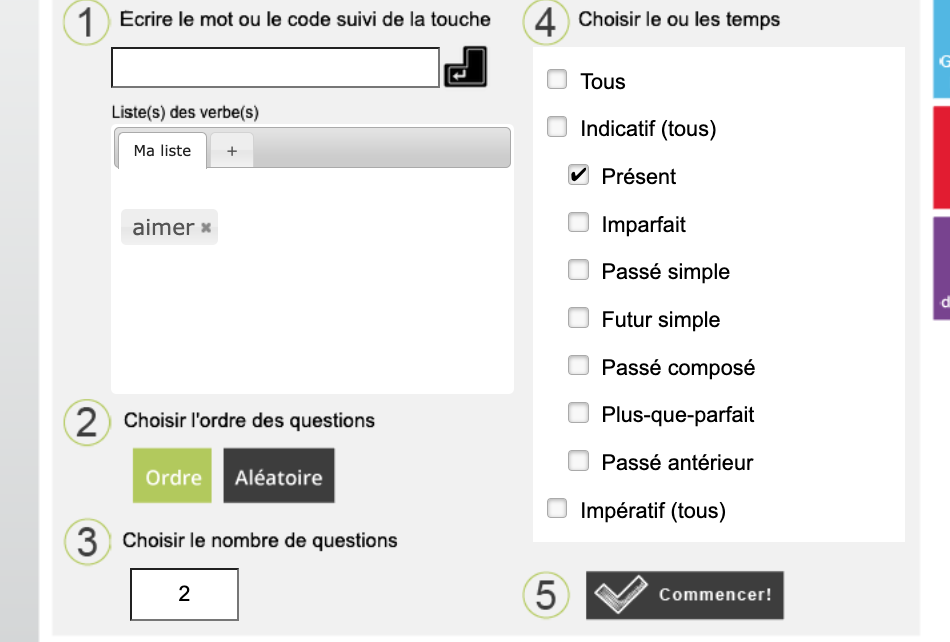Choose Aléatoire question order
Screen dimensions: 950x642
point(279,477)
